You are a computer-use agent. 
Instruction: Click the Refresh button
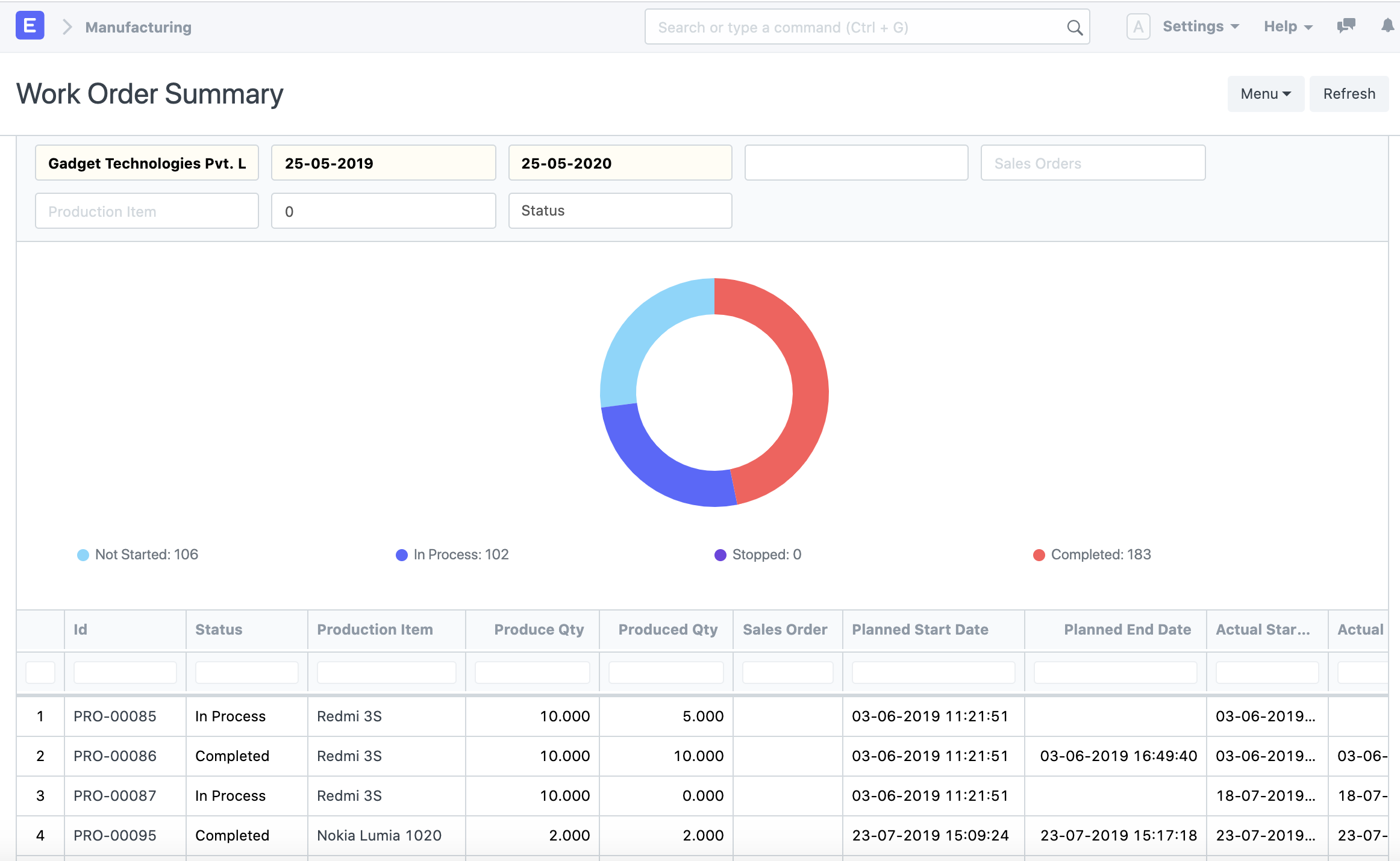1349,94
